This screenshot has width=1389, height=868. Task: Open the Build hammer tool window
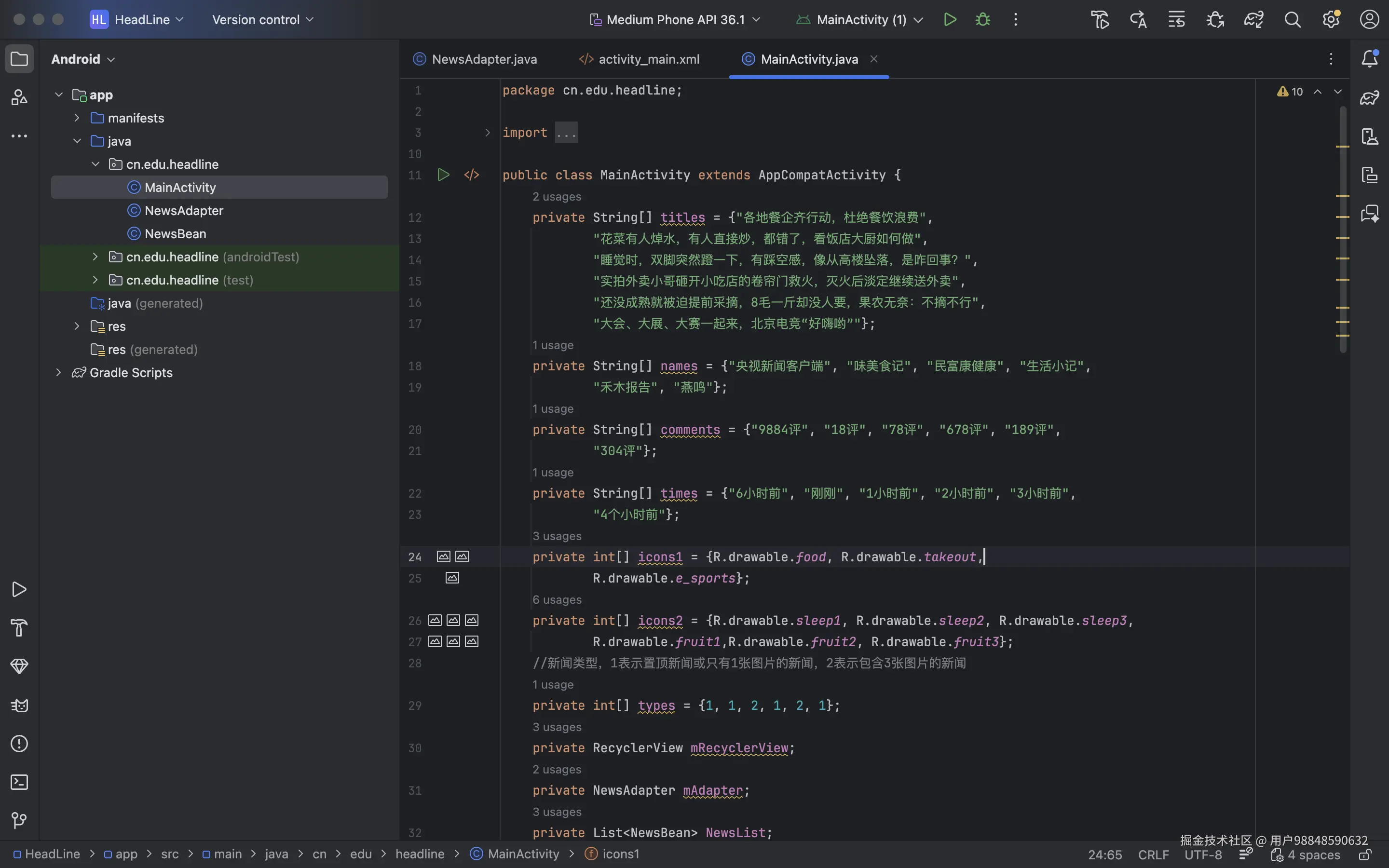pos(19,627)
